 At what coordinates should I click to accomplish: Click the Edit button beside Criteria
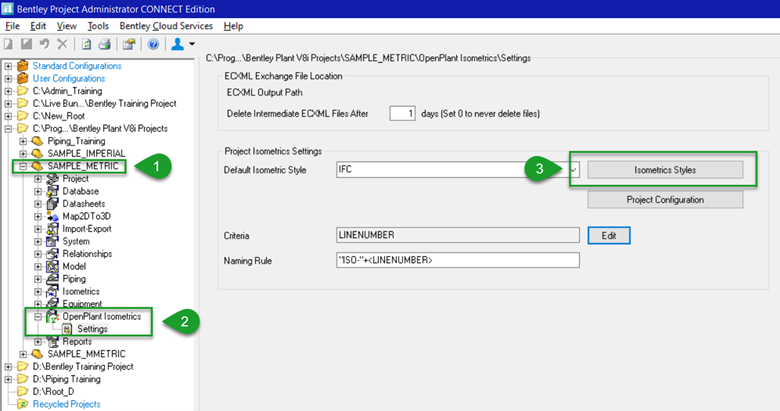(609, 235)
